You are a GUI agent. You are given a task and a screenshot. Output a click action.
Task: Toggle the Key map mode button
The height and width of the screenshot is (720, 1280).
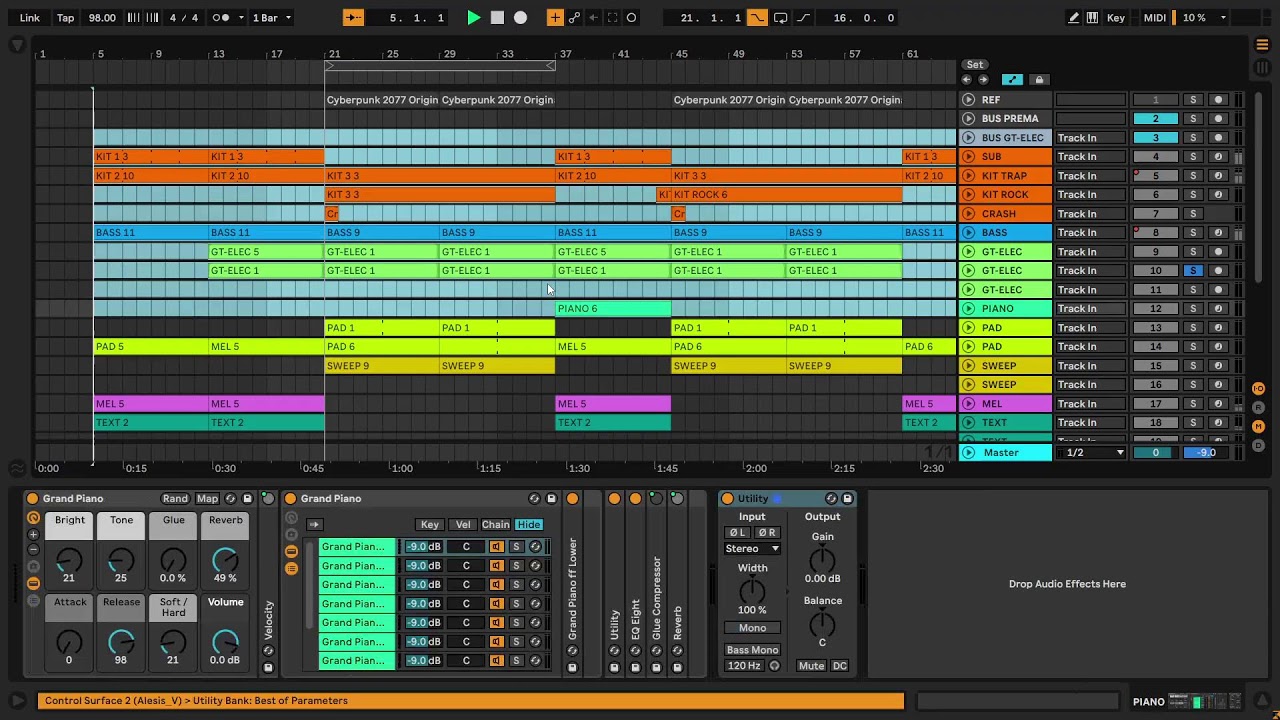[1116, 18]
